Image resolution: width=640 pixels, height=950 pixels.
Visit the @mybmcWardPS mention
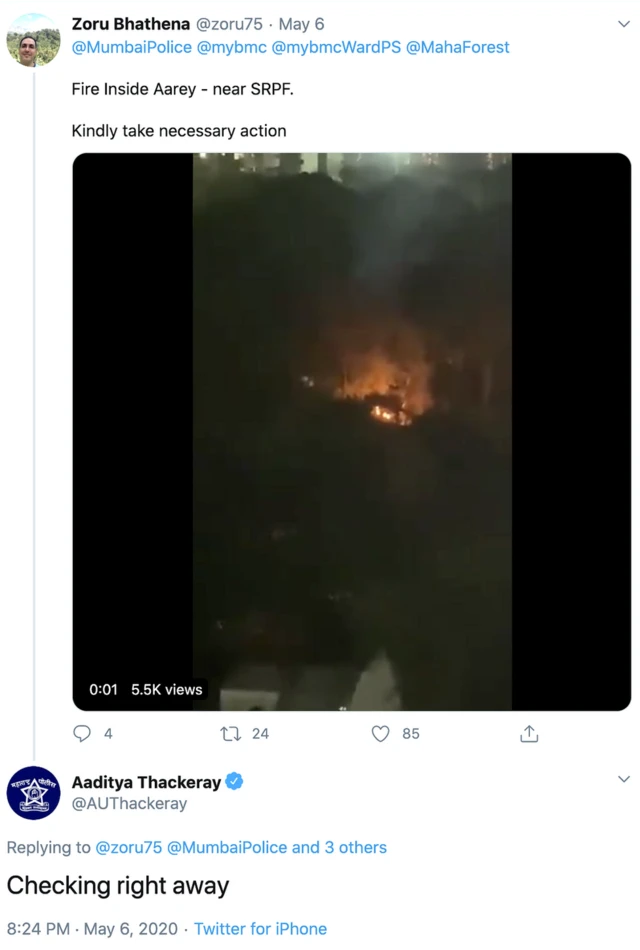coord(336,47)
